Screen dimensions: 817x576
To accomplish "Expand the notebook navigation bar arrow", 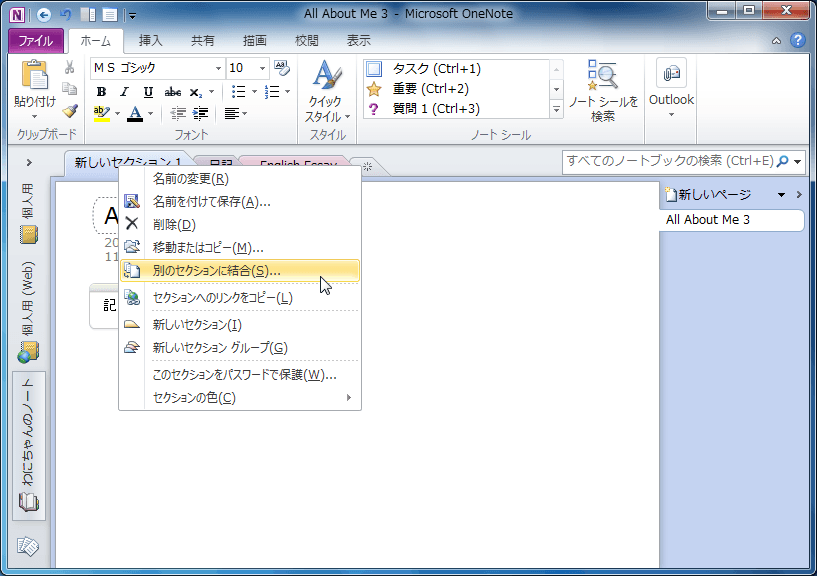I will click(29, 163).
